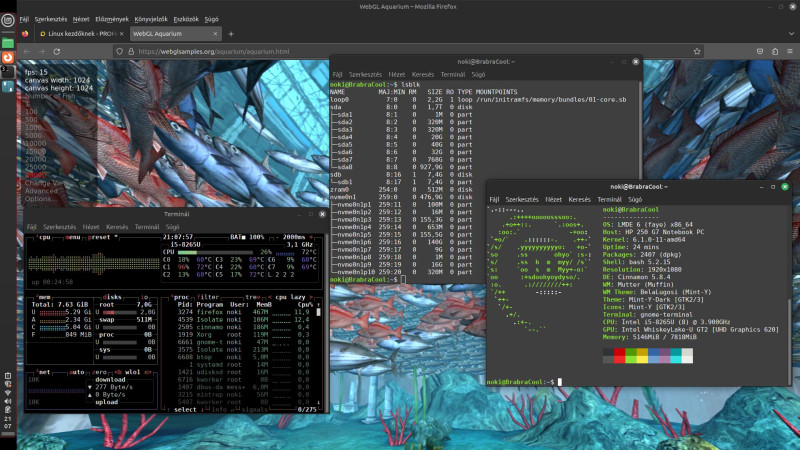Set the aquarium fish count to 5000
800x450 pixels.
(33, 135)
